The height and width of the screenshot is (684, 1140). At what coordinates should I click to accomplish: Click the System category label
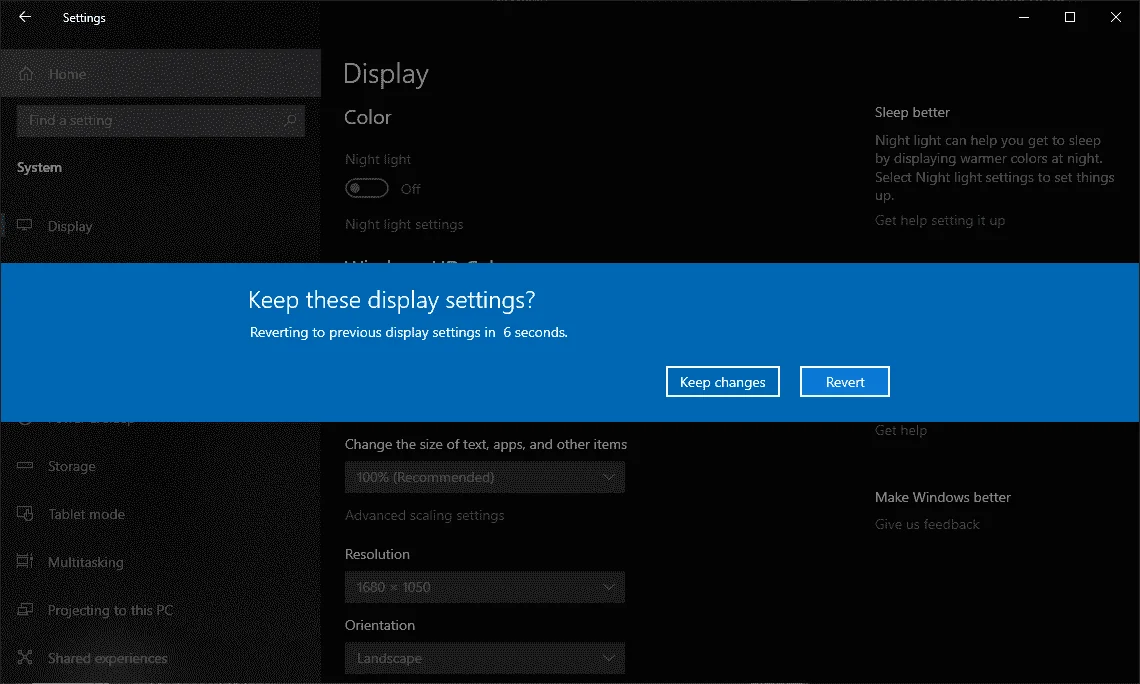coord(39,167)
